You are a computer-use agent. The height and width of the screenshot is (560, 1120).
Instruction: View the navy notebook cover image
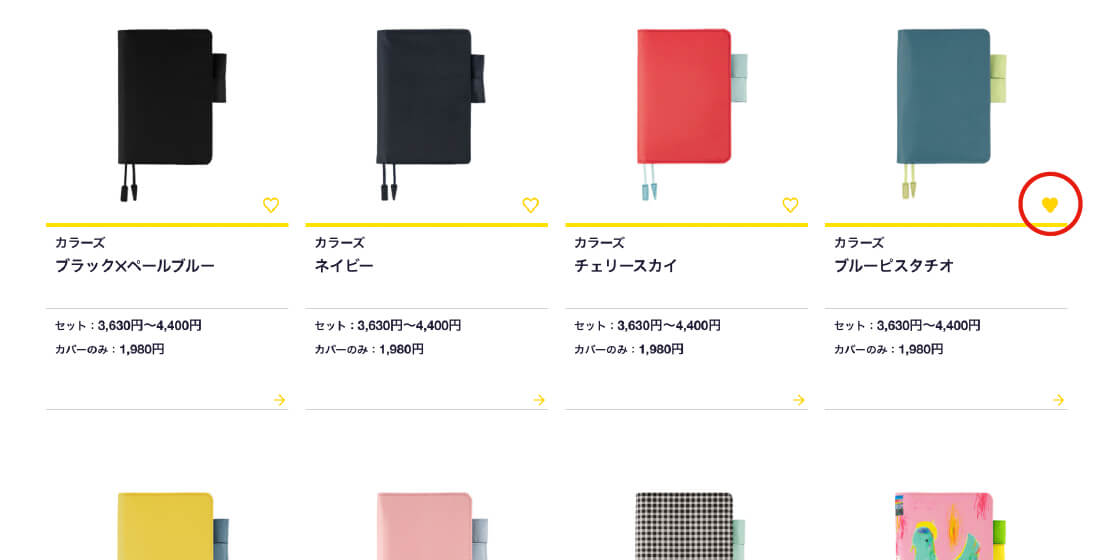431,114
